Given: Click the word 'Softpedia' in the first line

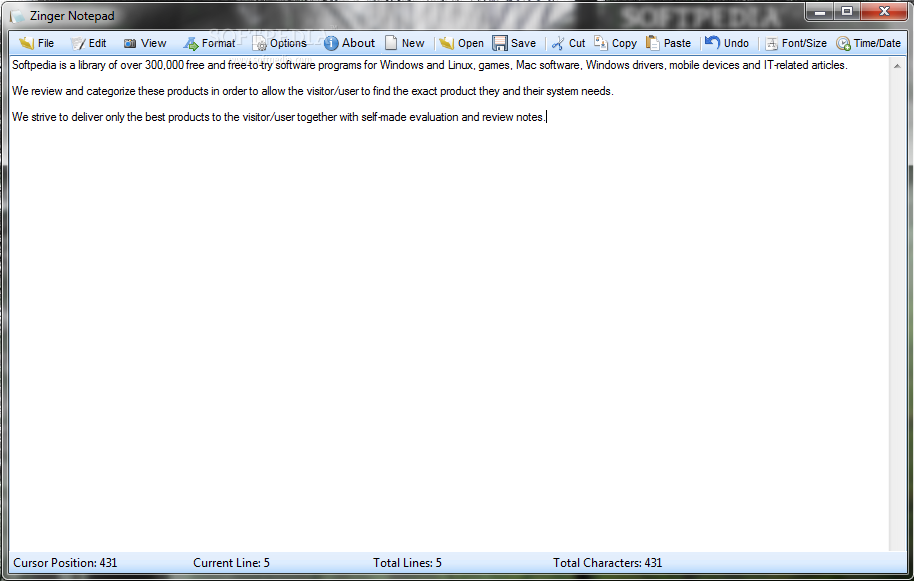Looking at the screenshot, I should pyautogui.click(x=34, y=65).
